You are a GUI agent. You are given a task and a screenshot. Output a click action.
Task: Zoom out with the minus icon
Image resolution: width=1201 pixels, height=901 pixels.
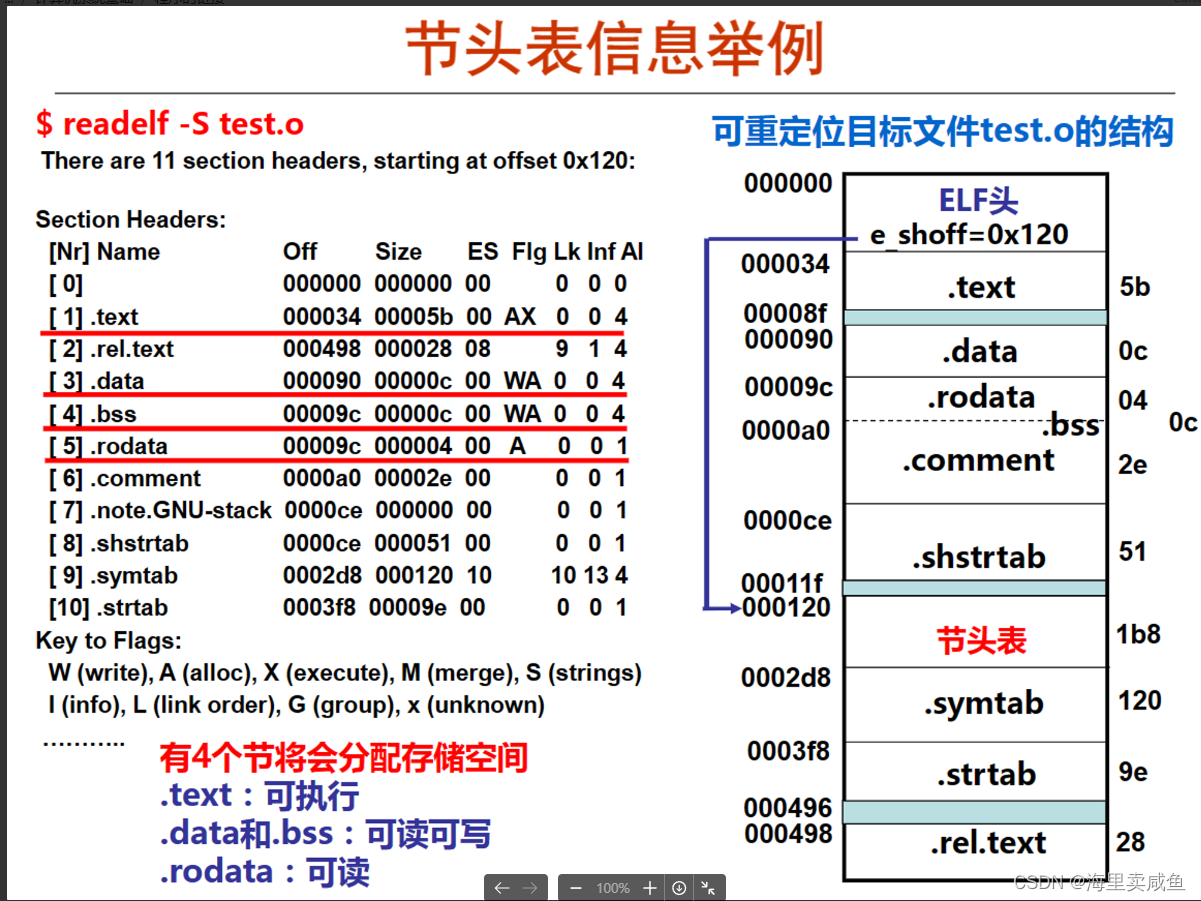(575, 888)
